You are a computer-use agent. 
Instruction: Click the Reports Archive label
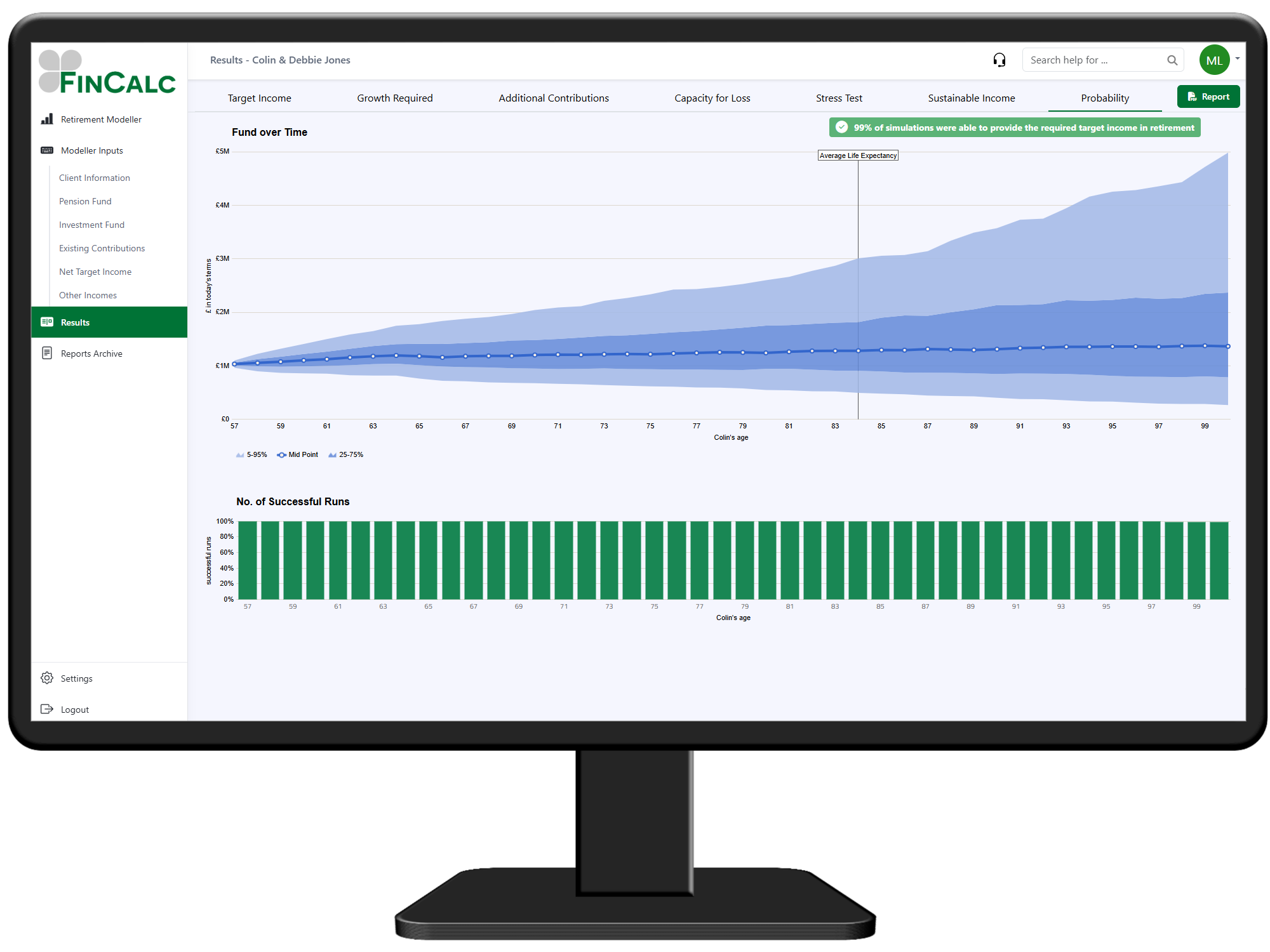pyautogui.click(x=91, y=354)
